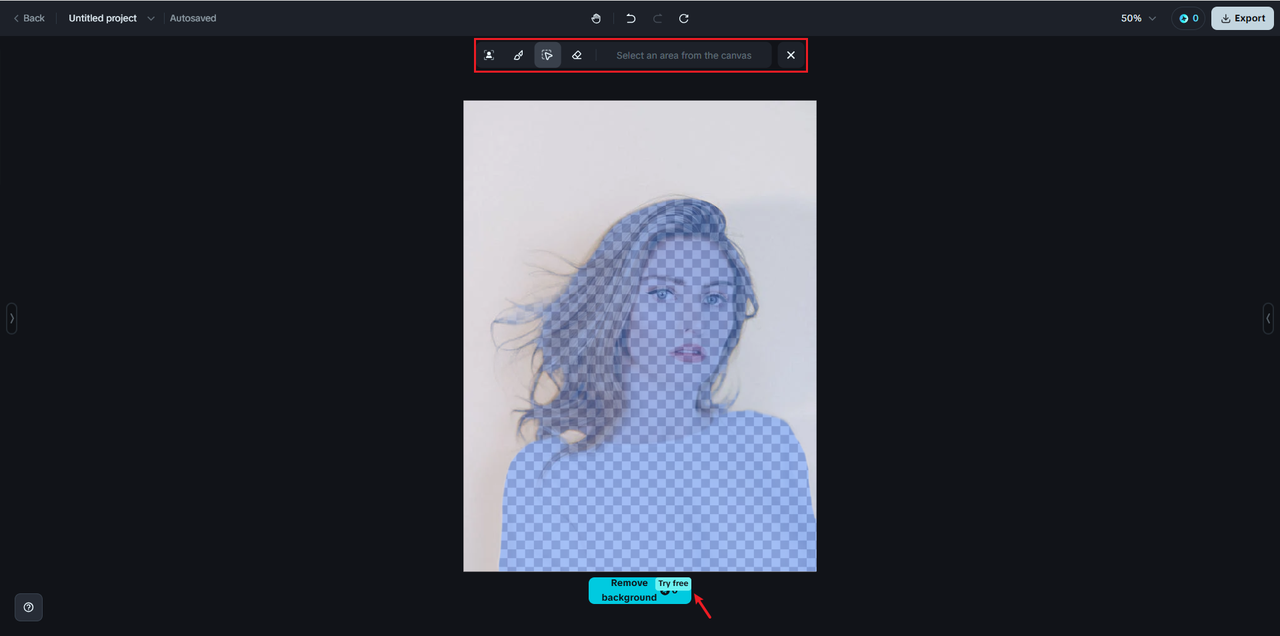Close the selection toolbar with X
The image size is (1280, 636).
(791, 55)
